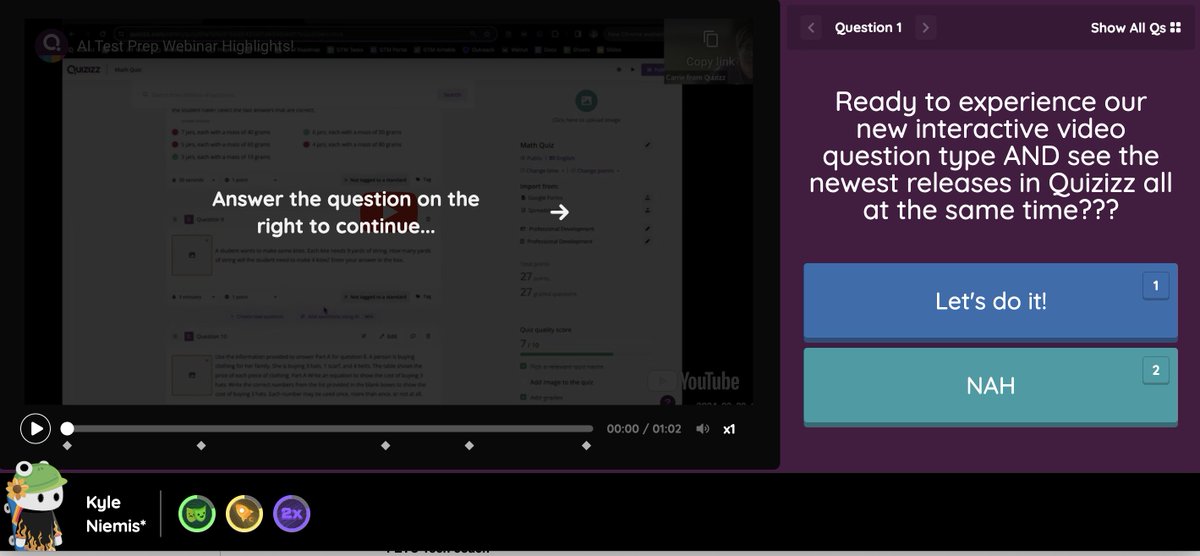
Task: Open the YouTube logo link
Action: (x=694, y=381)
